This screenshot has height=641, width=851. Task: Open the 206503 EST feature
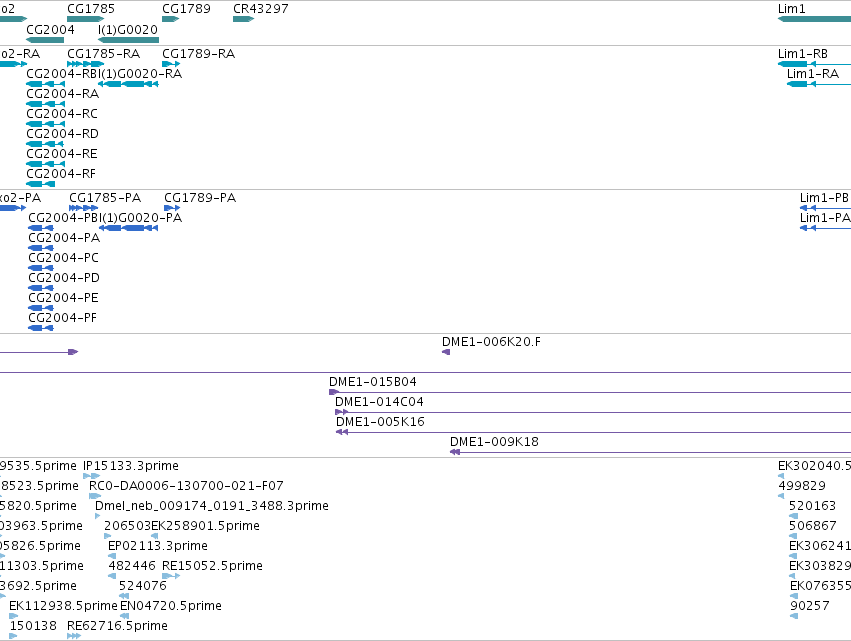pos(107,536)
